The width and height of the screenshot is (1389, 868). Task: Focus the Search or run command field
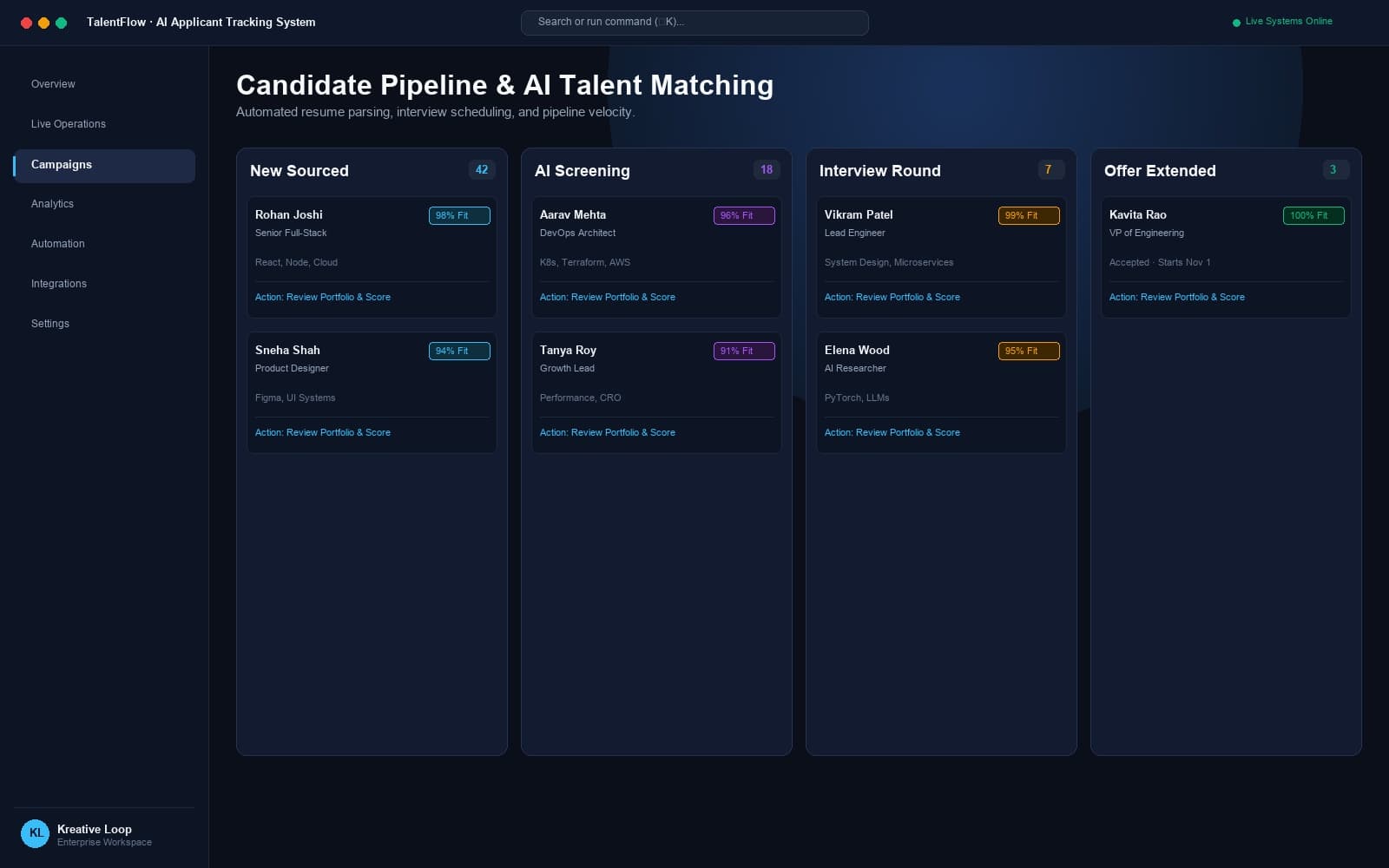point(694,23)
